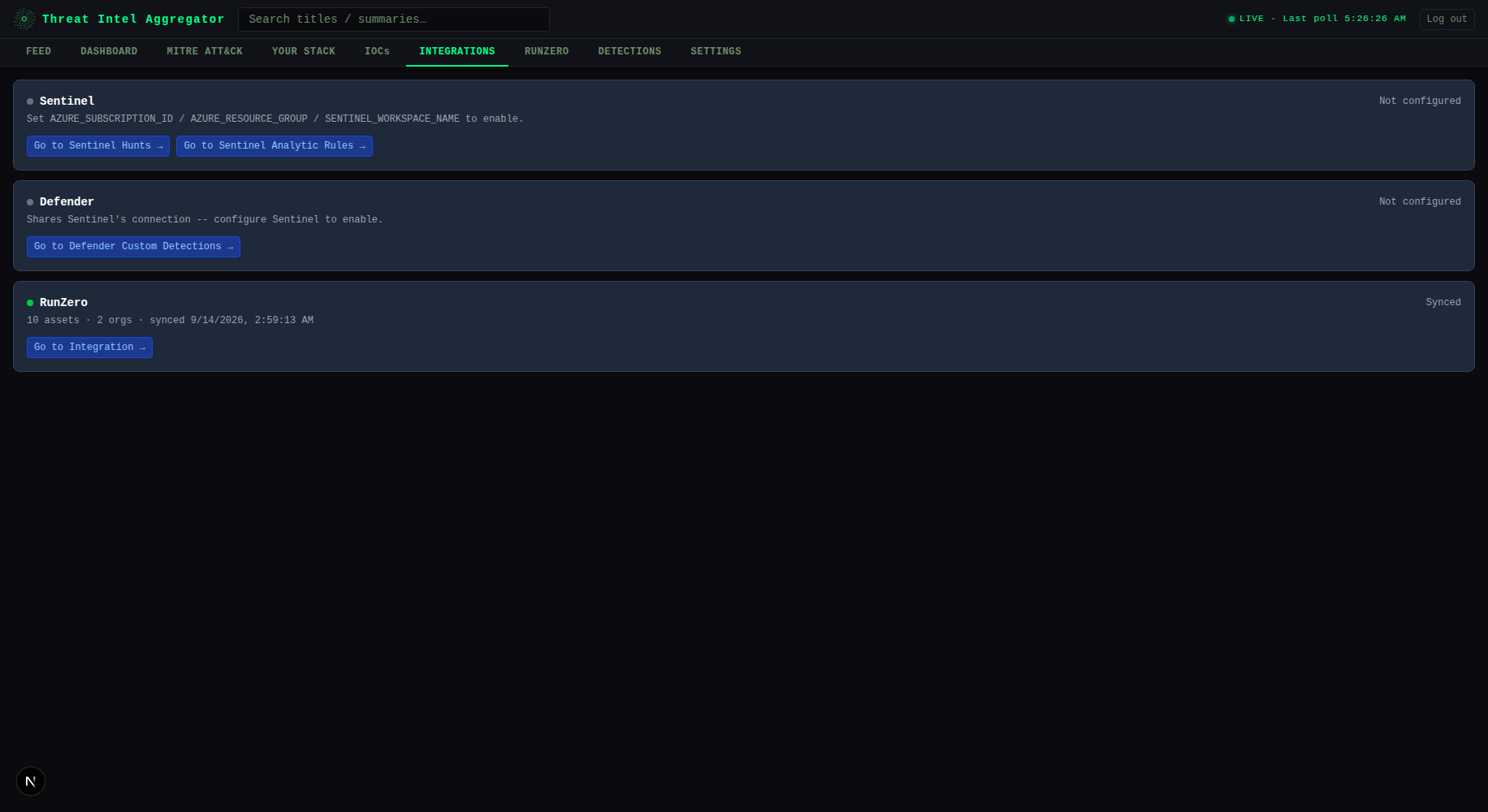Open Go to Sentinel Analytic Rules
The height and width of the screenshot is (812, 1488).
click(275, 146)
